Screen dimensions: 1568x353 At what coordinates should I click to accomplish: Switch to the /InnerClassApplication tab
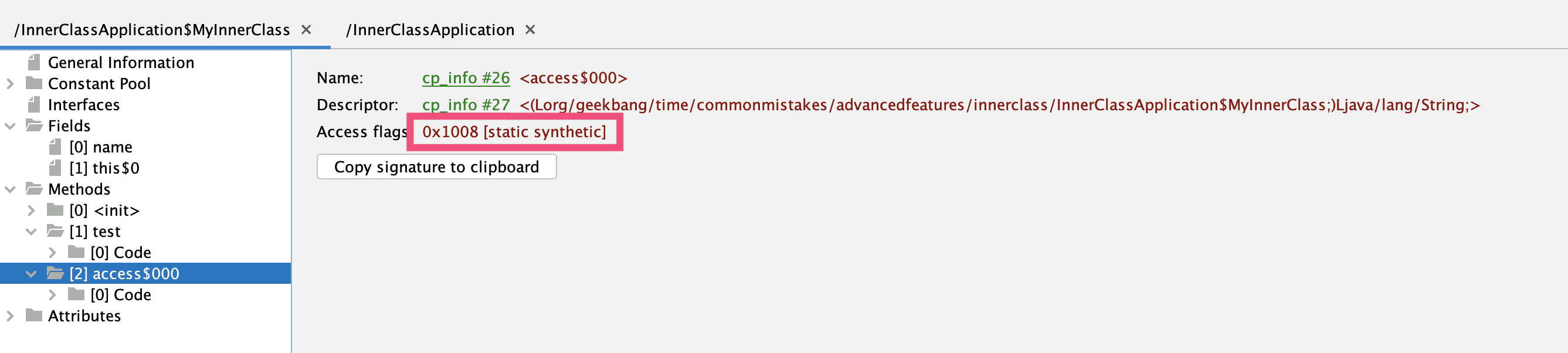(x=430, y=30)
